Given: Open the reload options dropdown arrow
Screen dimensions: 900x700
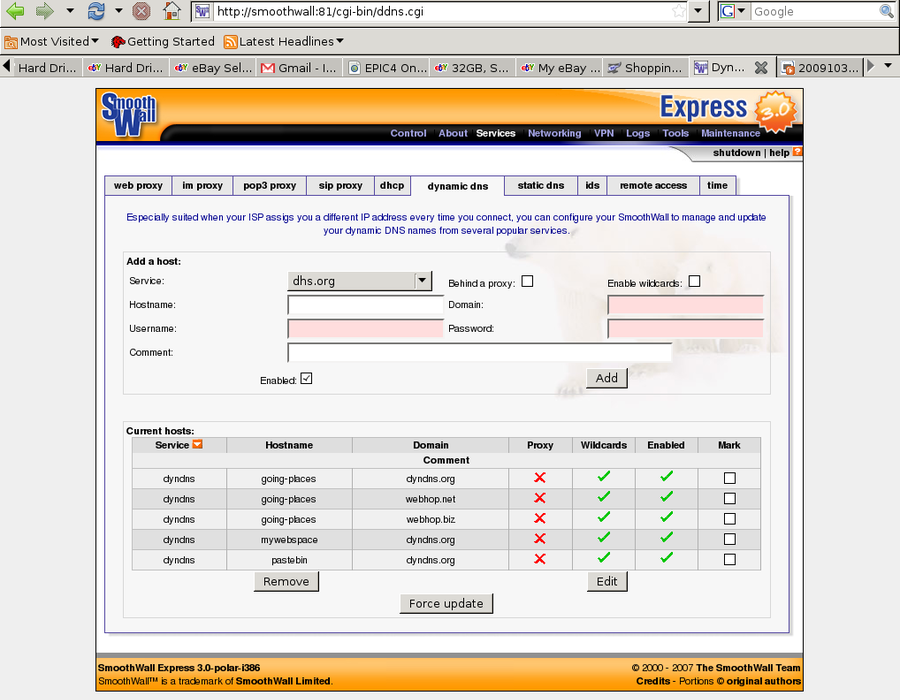Looking at the screenshot, I should tap(119, 10).
